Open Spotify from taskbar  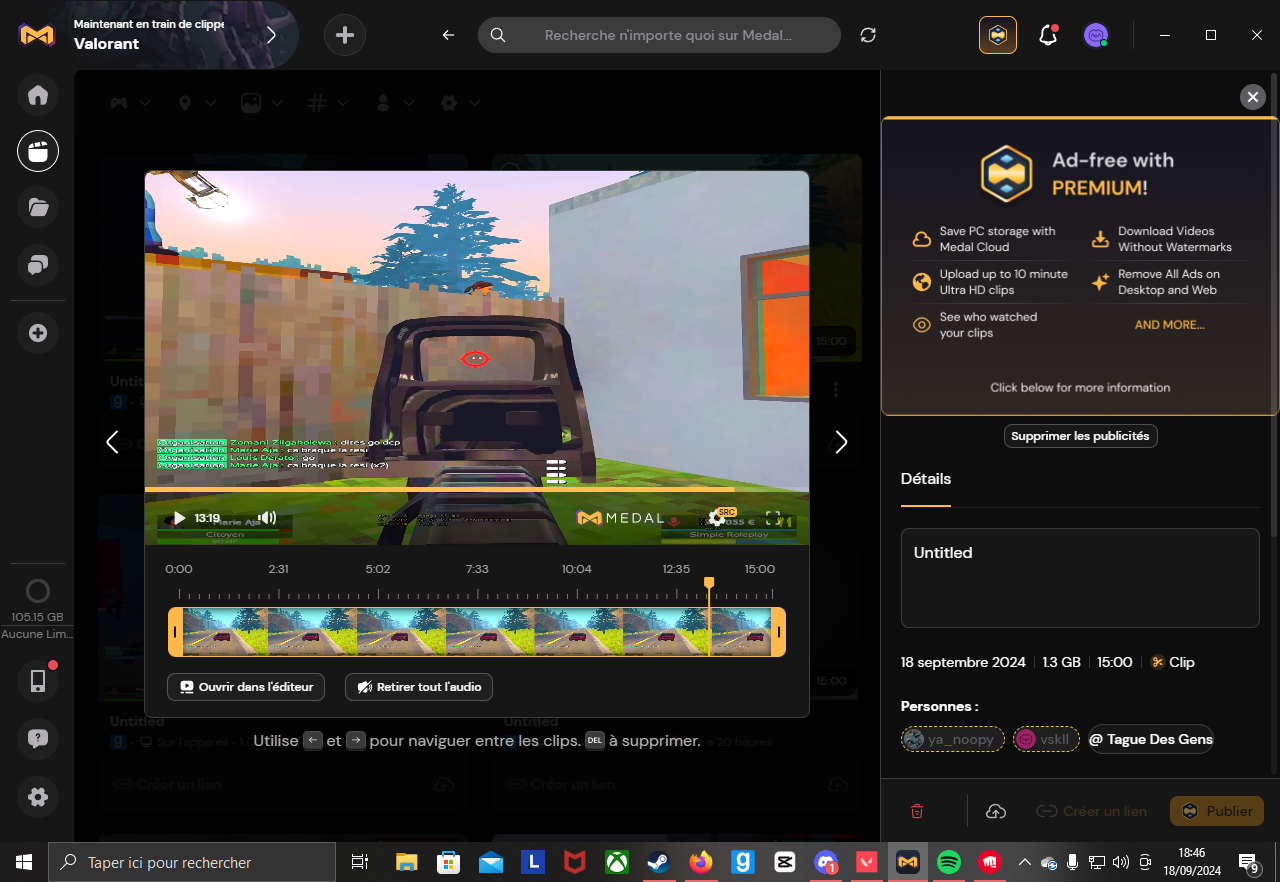[x=949, y=862]
